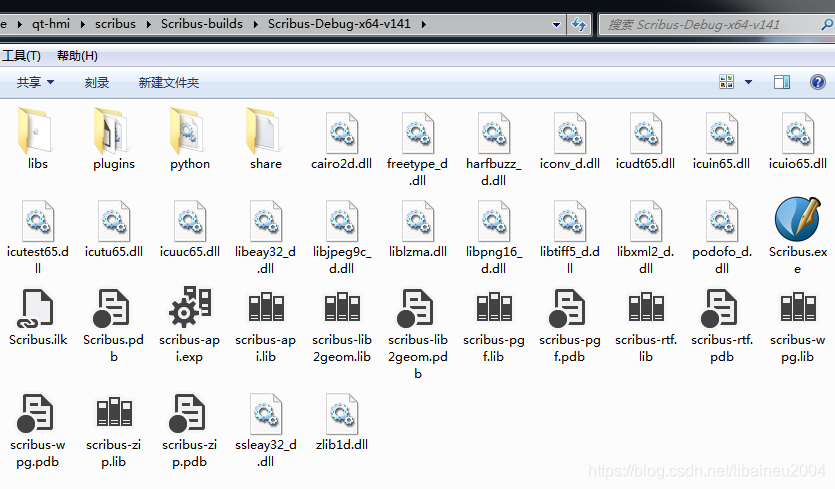Select scribus-wpg.lib file icon
Viewport: 835px width, 489px height.
(798, 307)
